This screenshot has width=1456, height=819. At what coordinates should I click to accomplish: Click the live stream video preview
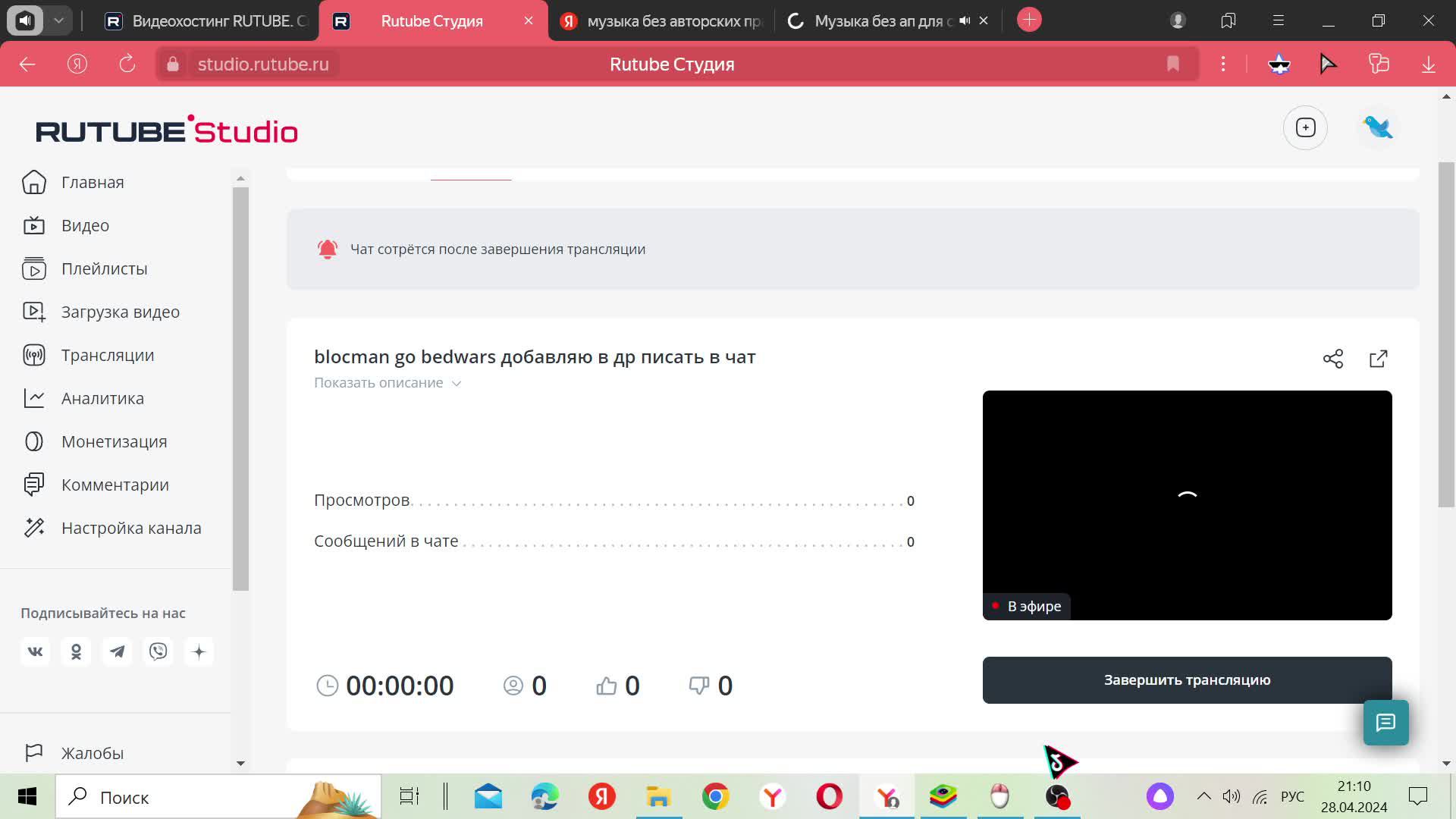pyautogui.click(x=1187, y=504)
